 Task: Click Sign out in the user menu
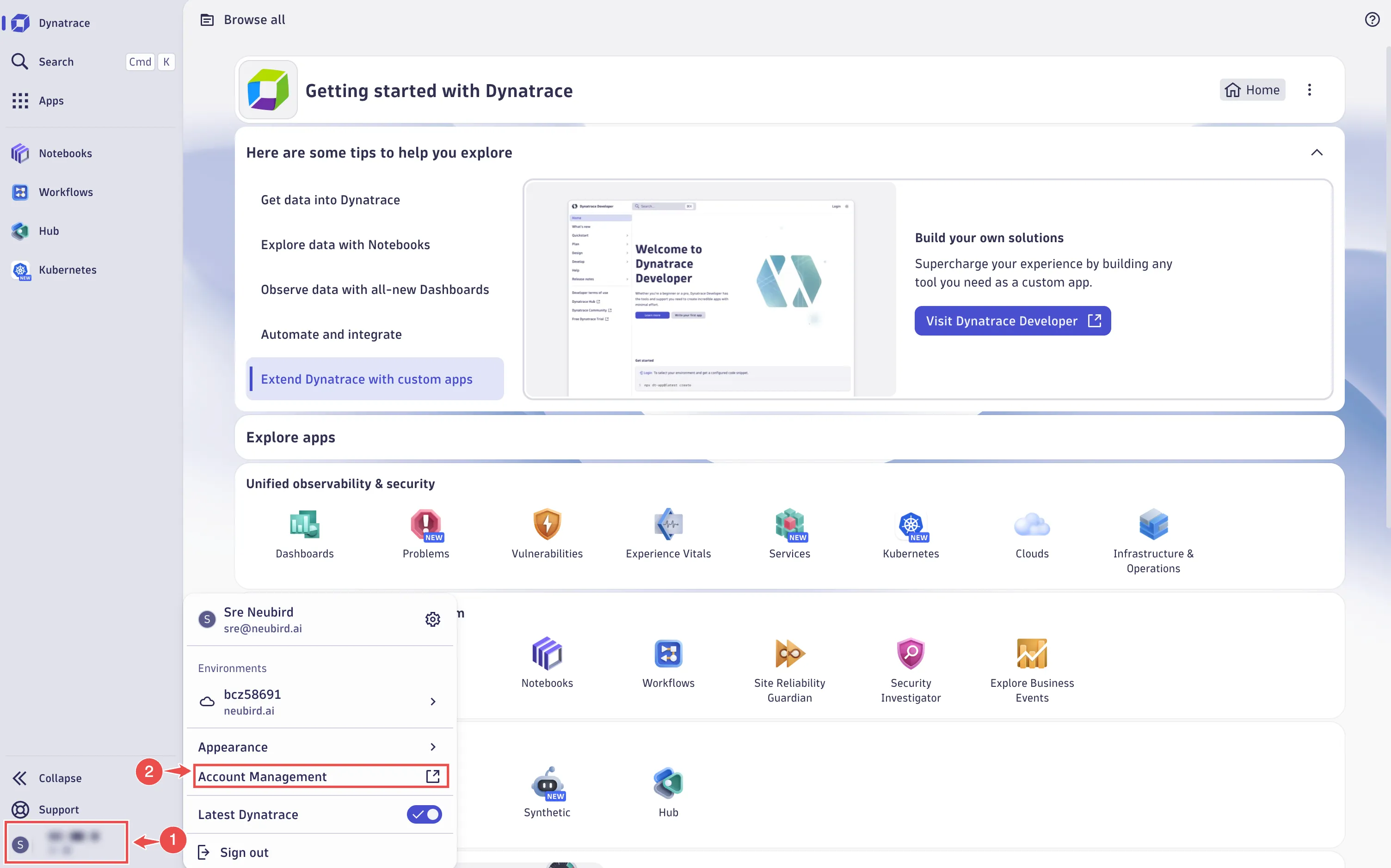point(244,852)
